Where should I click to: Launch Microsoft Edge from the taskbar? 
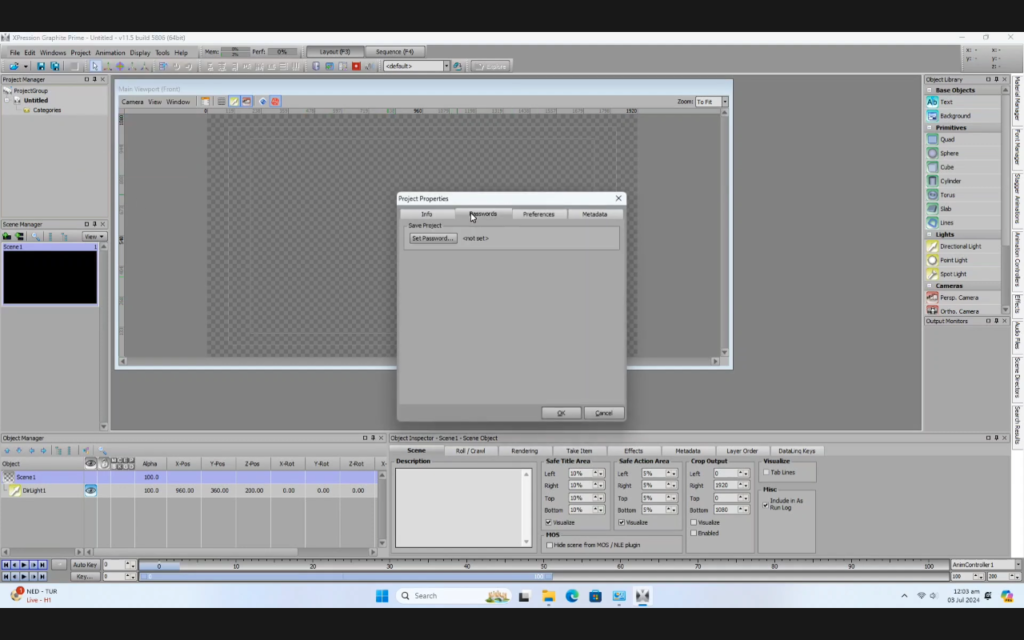pos(572,596)
